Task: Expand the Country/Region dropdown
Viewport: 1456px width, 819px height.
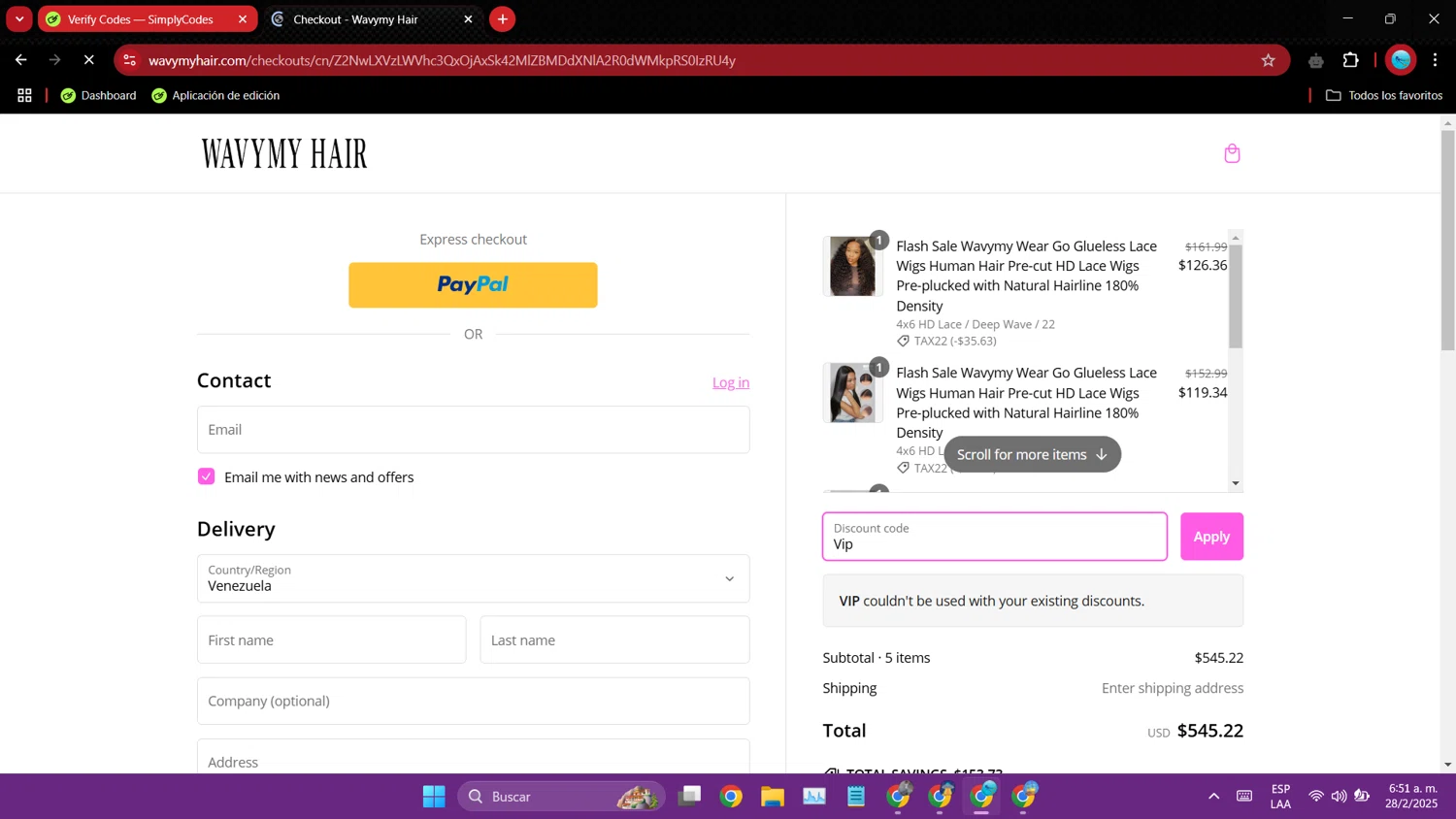Action: pos(473,578)
